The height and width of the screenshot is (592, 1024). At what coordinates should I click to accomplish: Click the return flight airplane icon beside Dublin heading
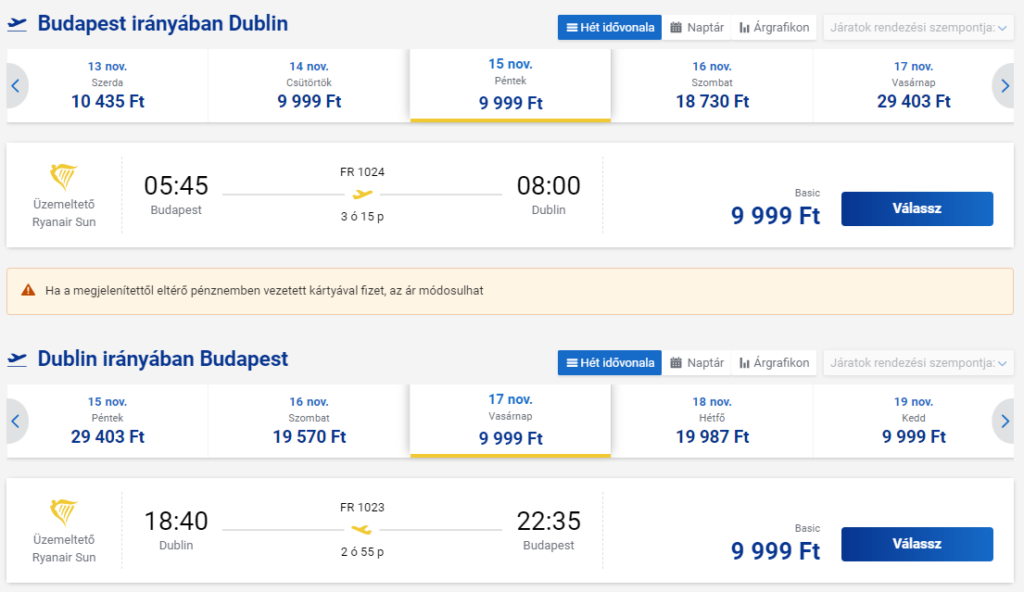pos(17,359)
